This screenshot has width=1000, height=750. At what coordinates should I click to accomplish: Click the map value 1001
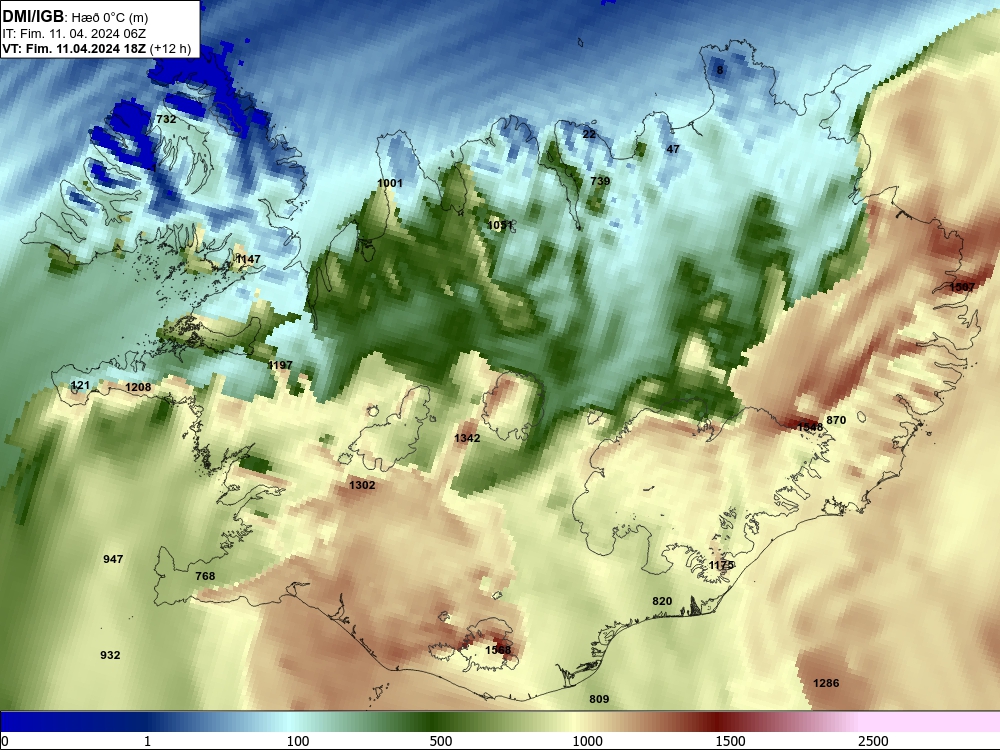tap(390, 184)
